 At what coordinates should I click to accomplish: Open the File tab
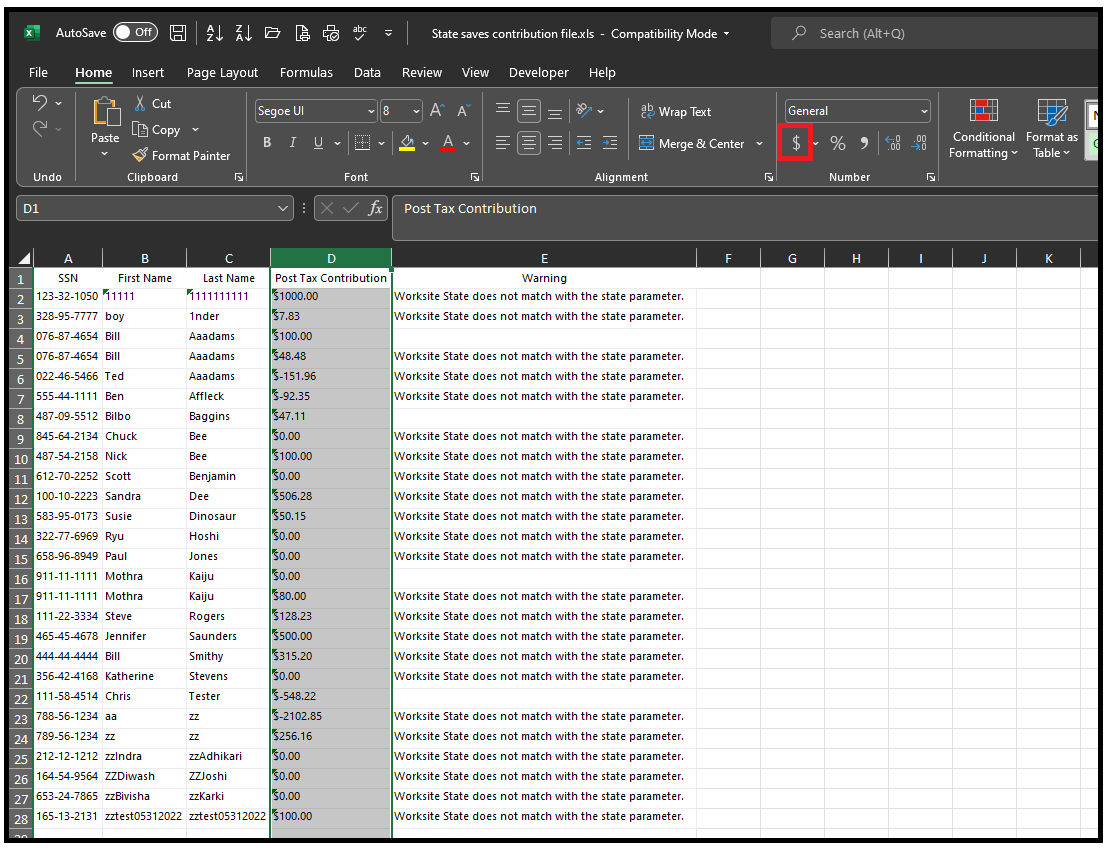pos(38,73)
